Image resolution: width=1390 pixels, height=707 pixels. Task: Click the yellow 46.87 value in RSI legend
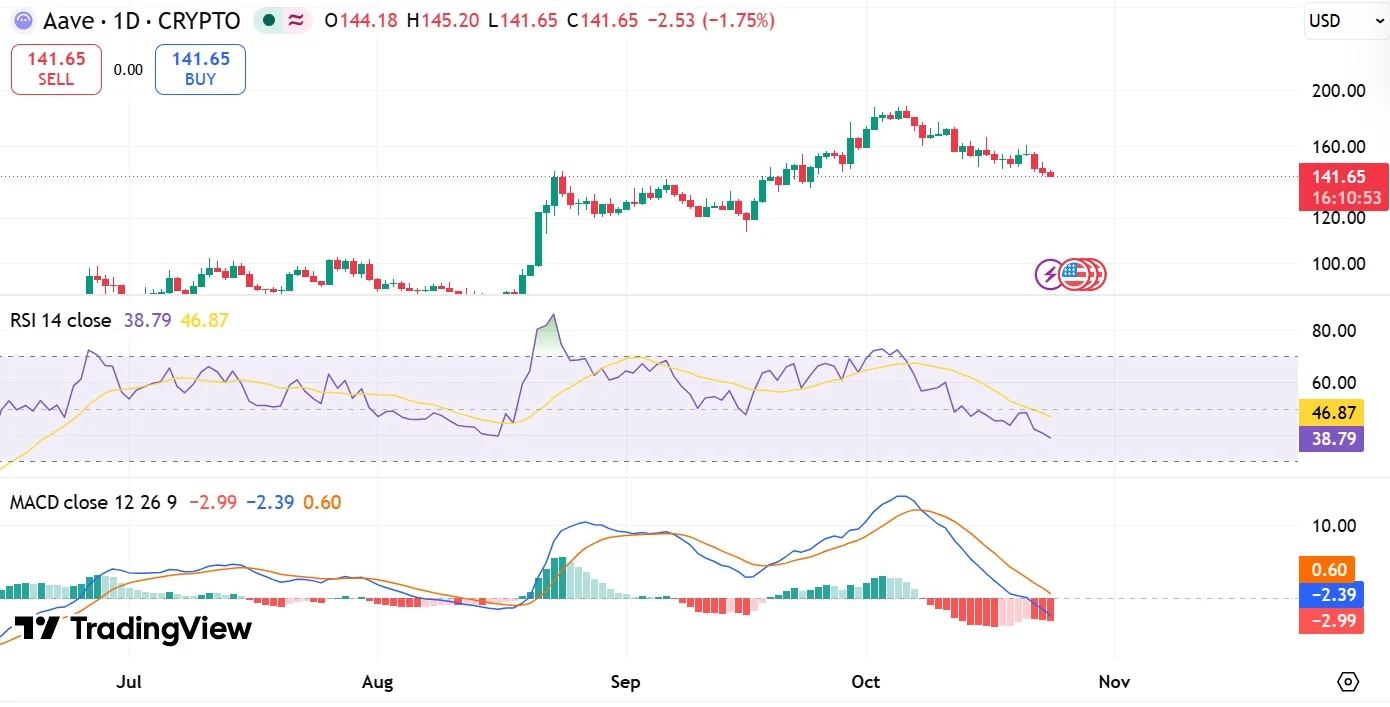204,321
